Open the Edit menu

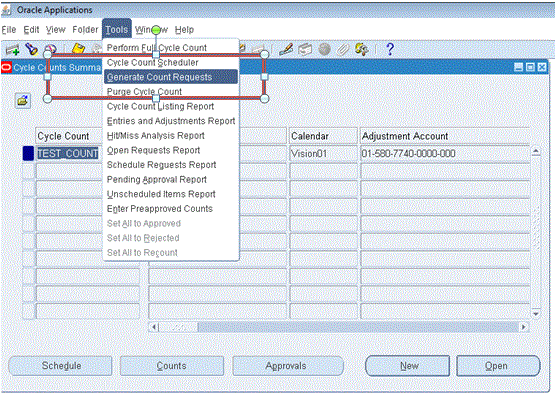[31, 30]
